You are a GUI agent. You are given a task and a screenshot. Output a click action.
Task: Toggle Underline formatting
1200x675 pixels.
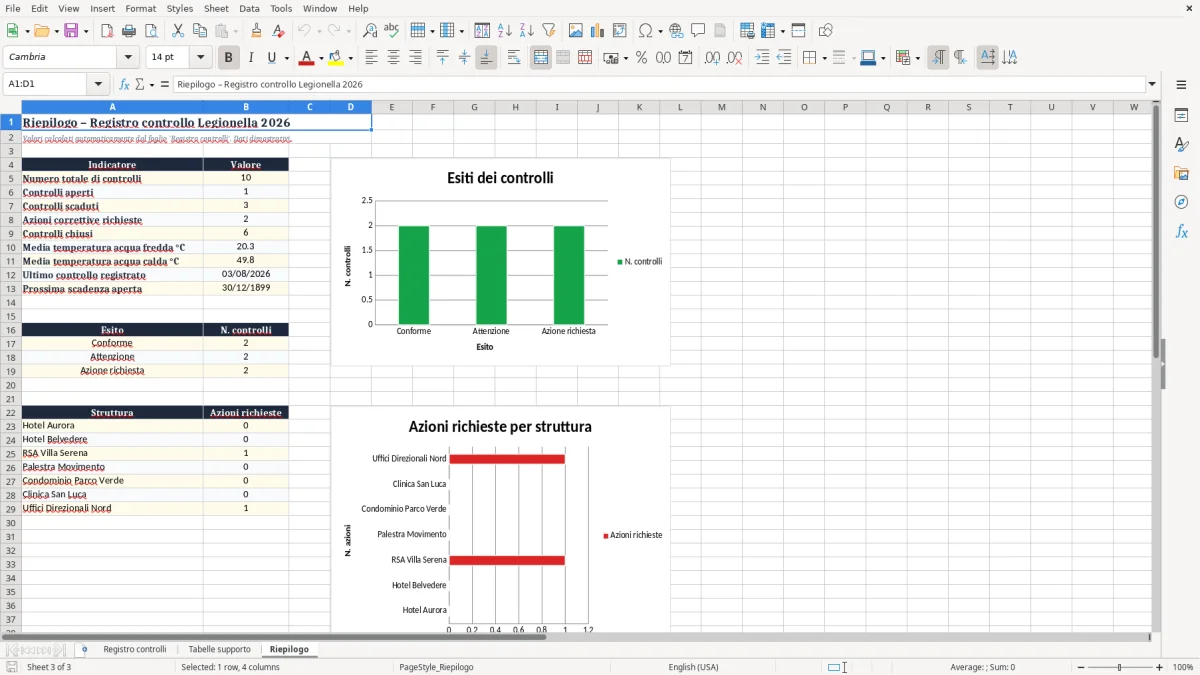(x=271, y=58)
